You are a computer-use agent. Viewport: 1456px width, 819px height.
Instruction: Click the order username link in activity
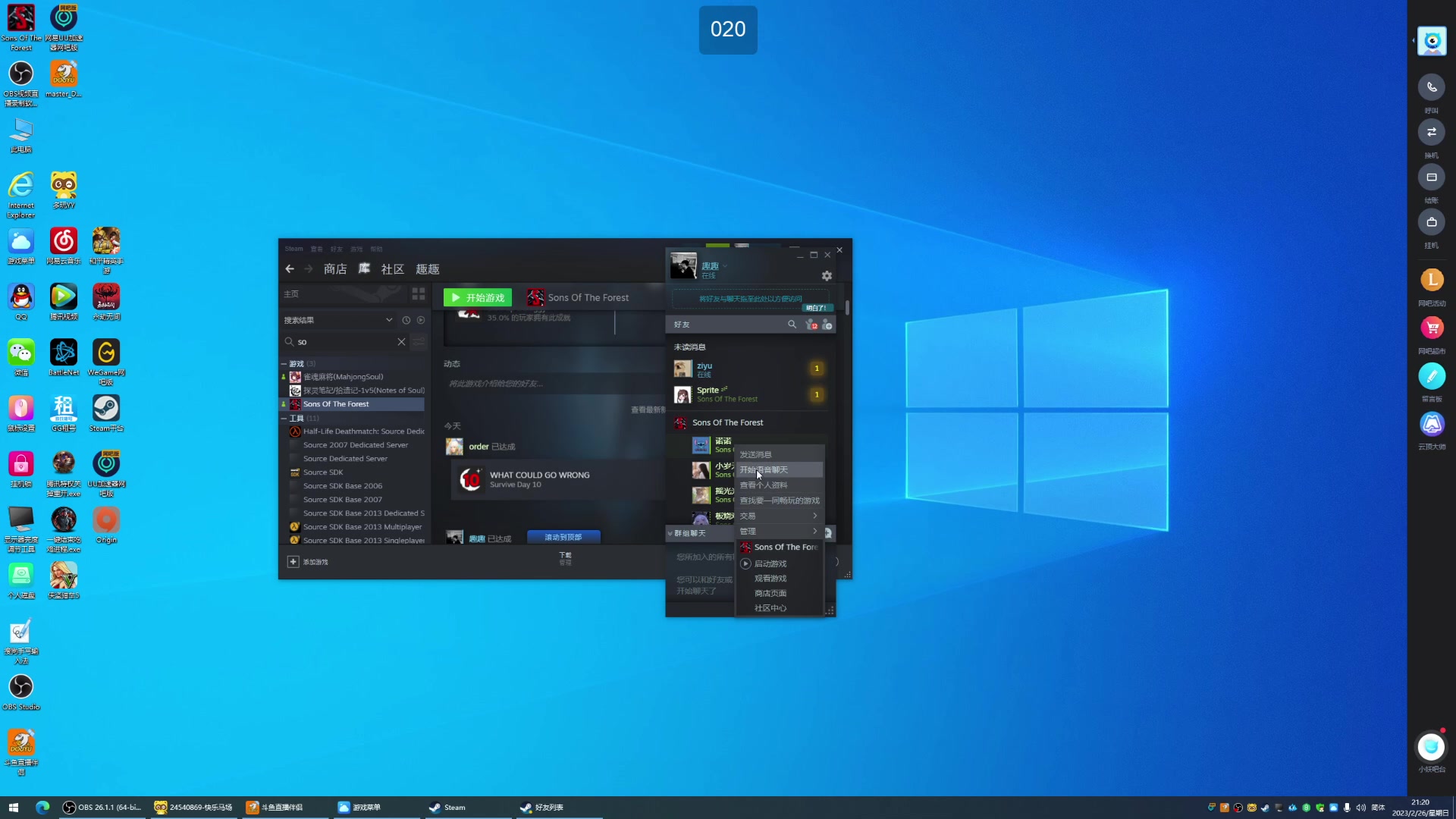[x=479, y=447]
